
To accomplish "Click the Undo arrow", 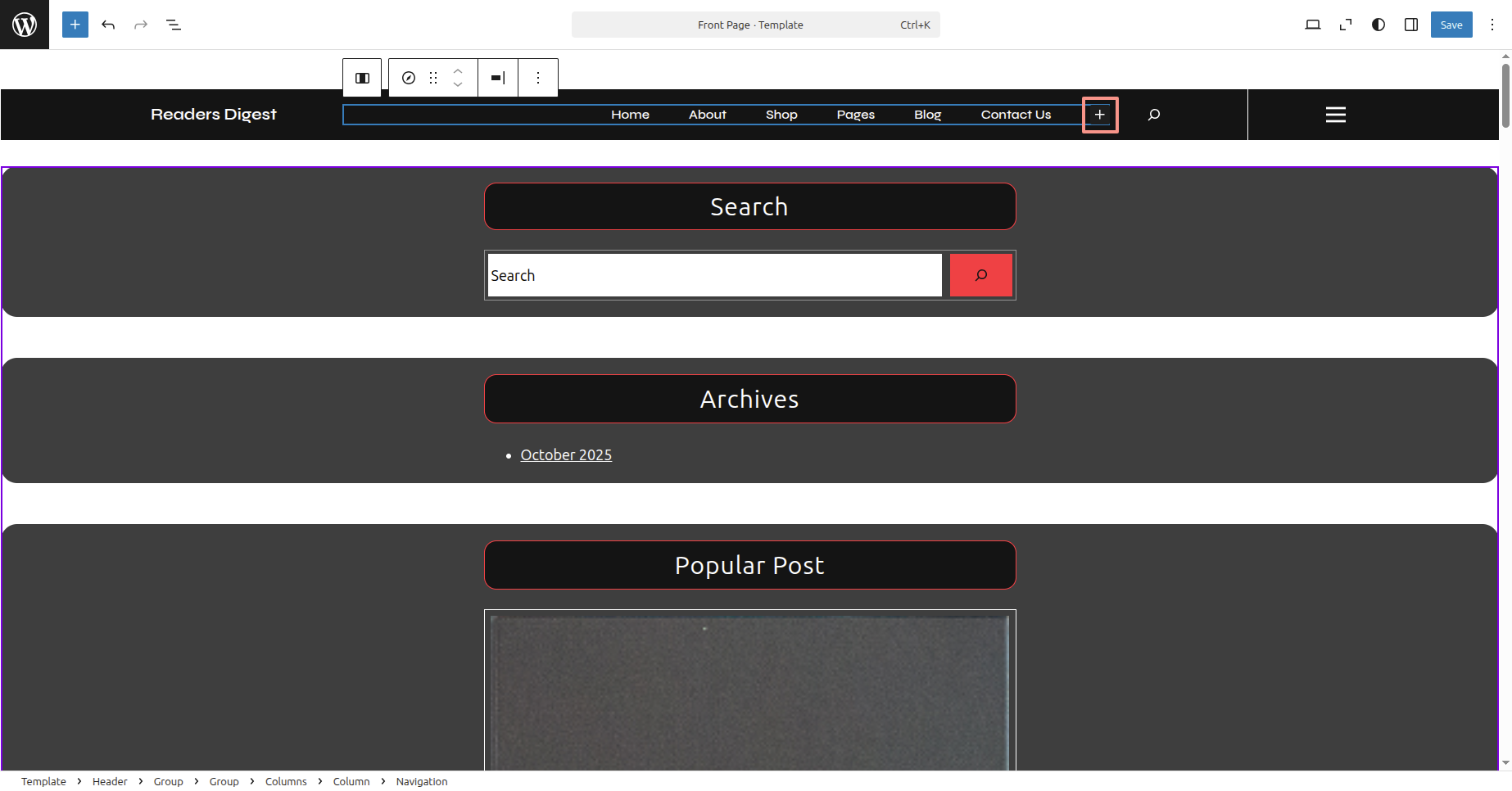I will pyautogui.click(x=108, y=25).
